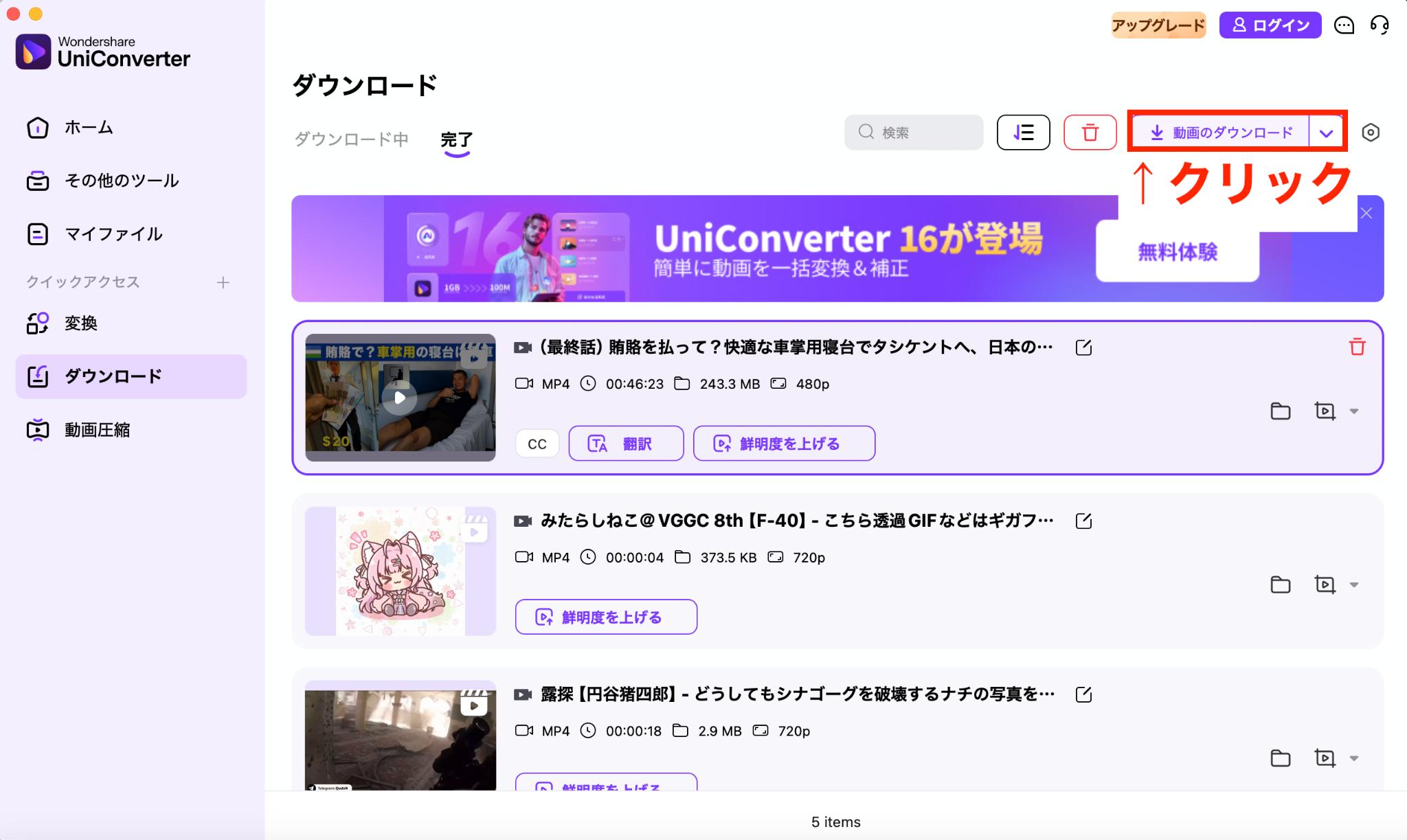This screenshot has width=1407, height=840.
Task: Open the message chat icon in header
Action: coord(1344,25)
